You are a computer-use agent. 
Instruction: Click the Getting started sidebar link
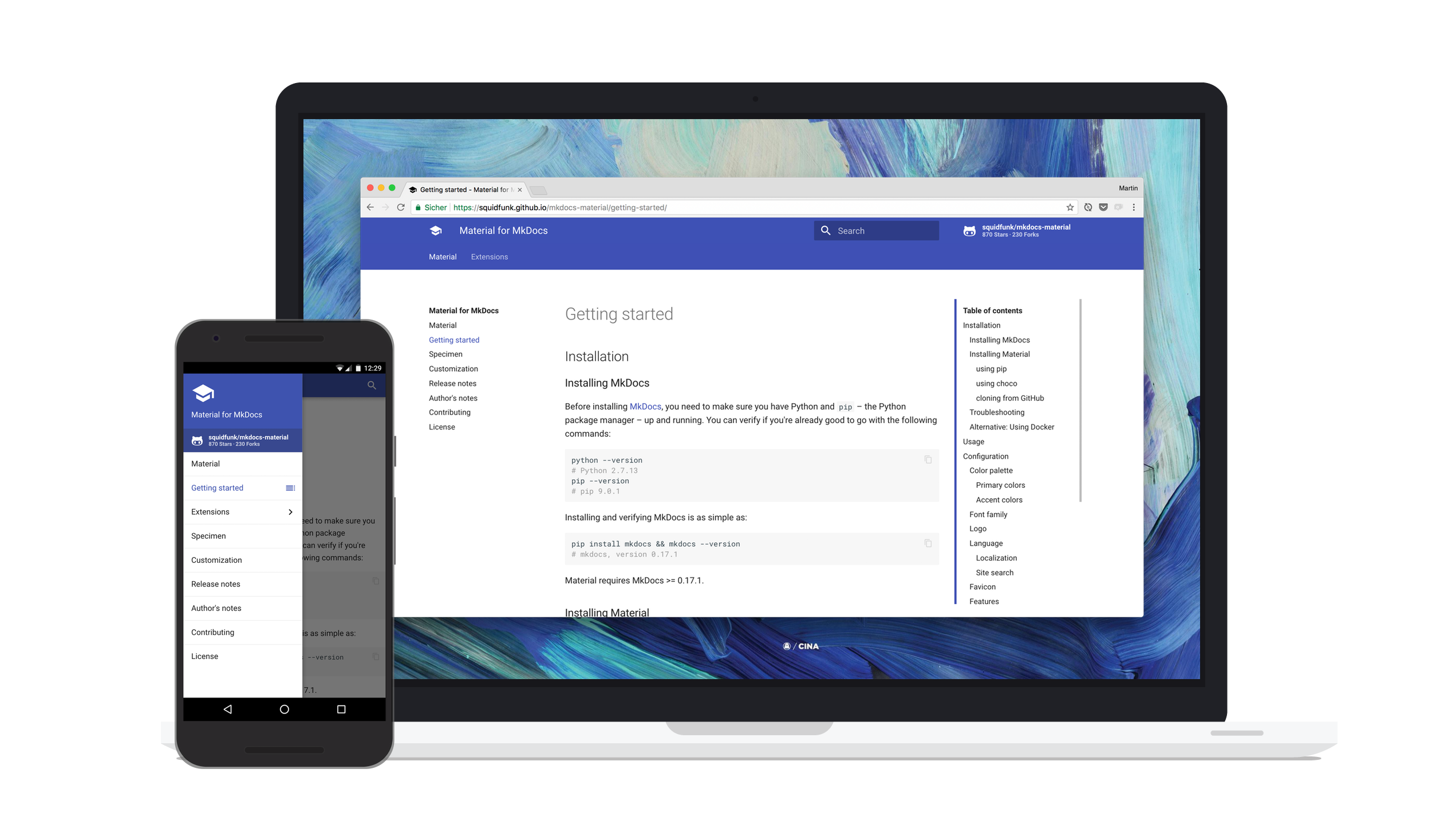(454, 340)
